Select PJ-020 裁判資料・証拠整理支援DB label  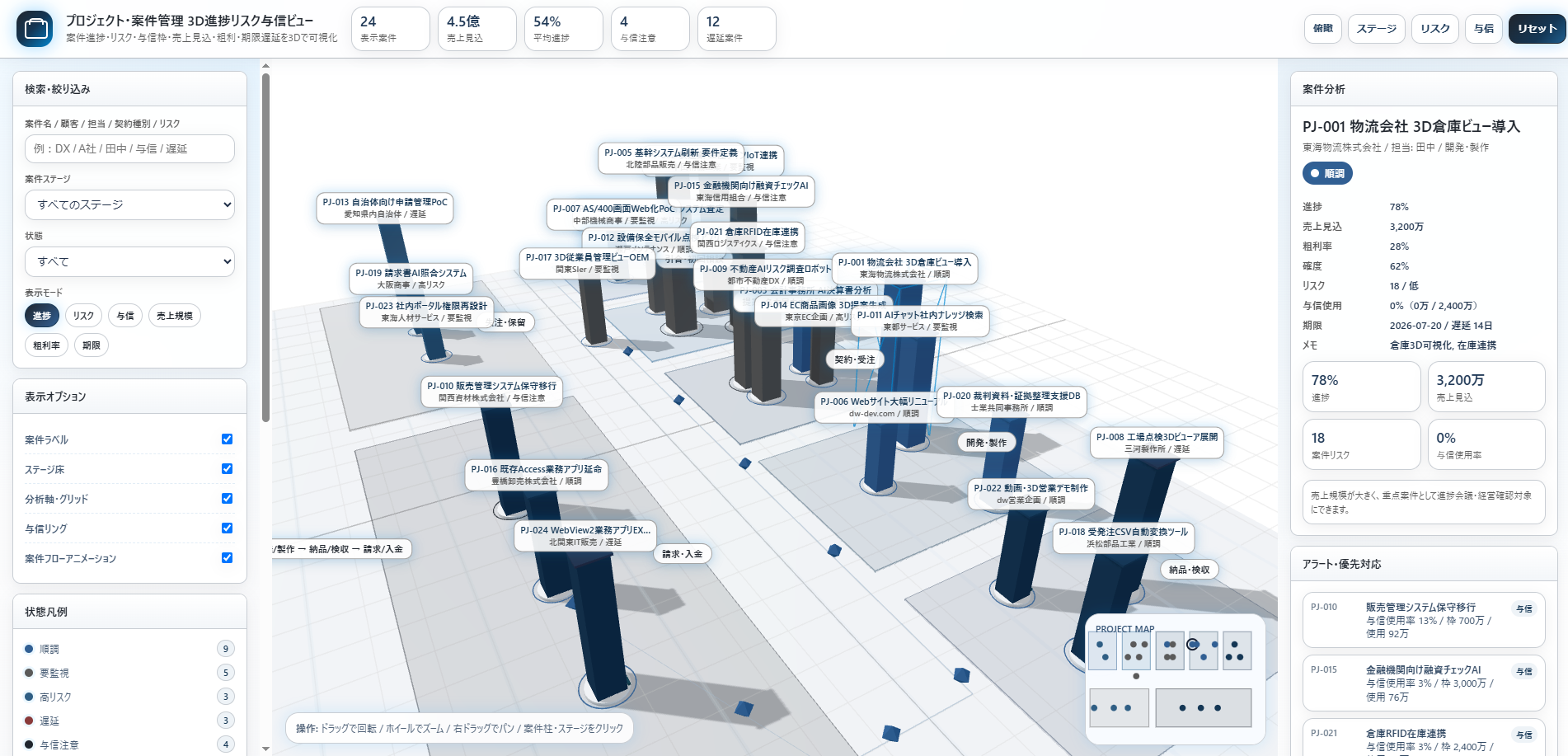(x=1012, y=401)
